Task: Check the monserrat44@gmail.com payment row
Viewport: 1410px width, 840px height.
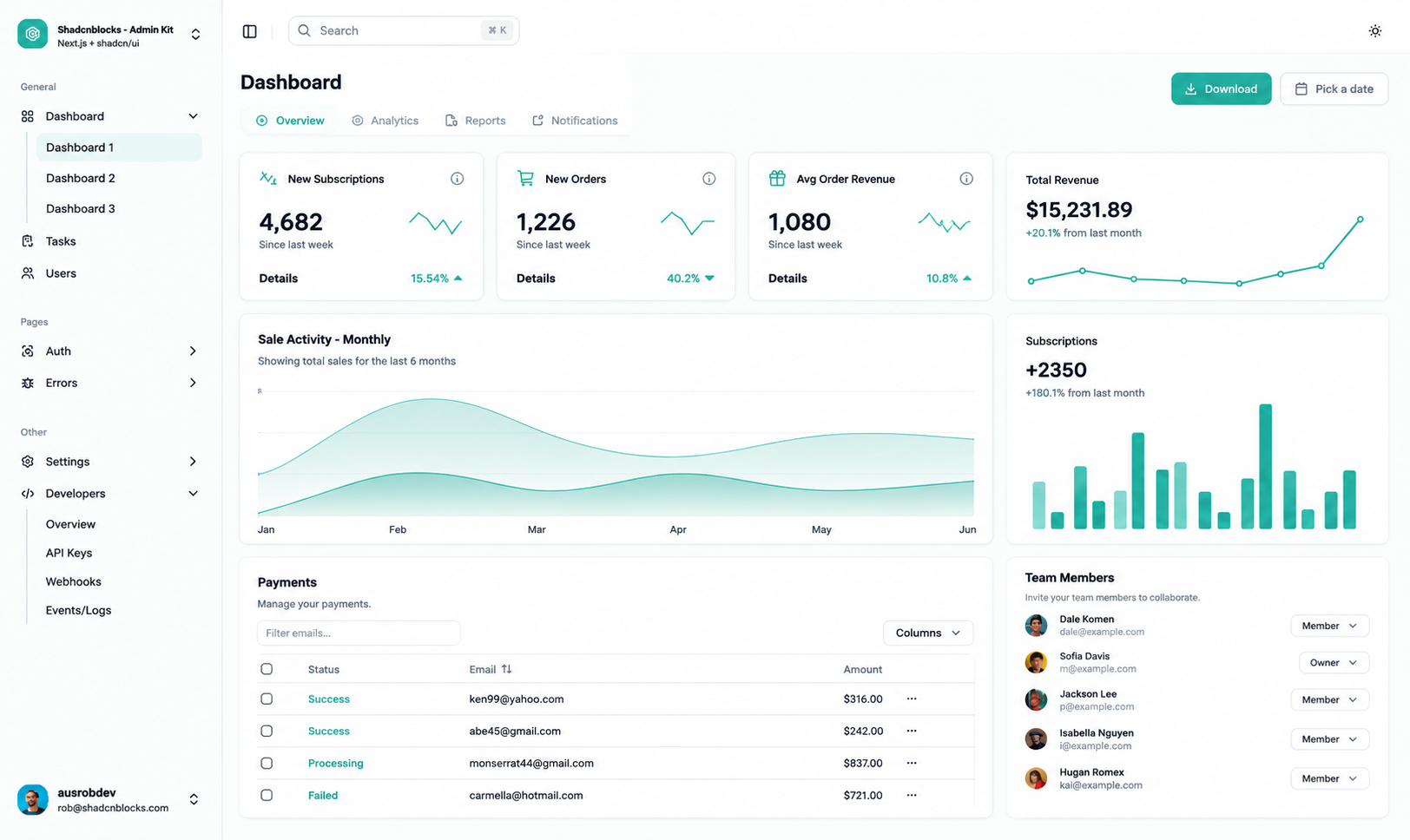Action: coord(267,764)
